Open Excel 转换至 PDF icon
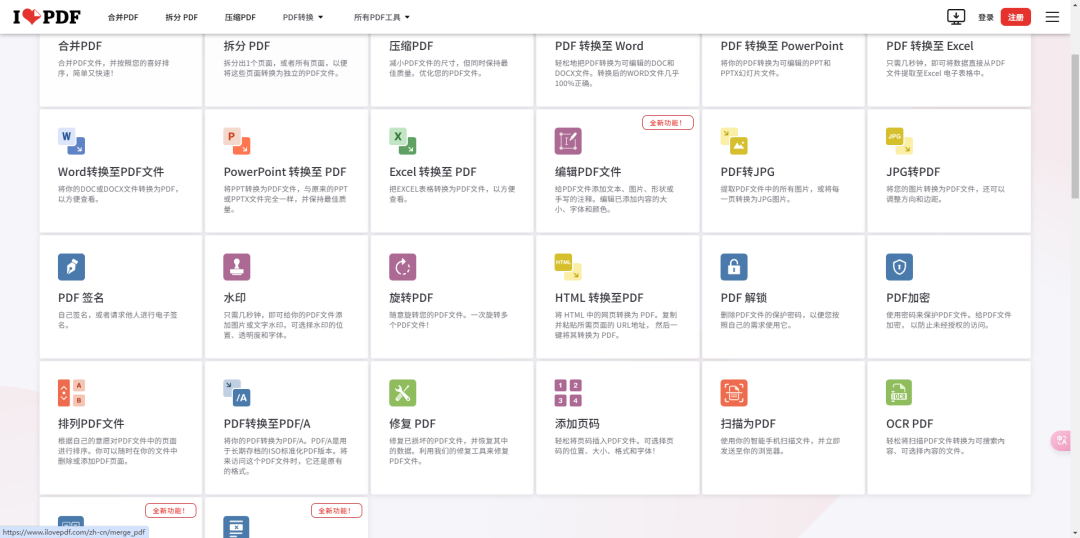Image resolution: width=1080 pixels, height=538 pixels. pos(402,141)
